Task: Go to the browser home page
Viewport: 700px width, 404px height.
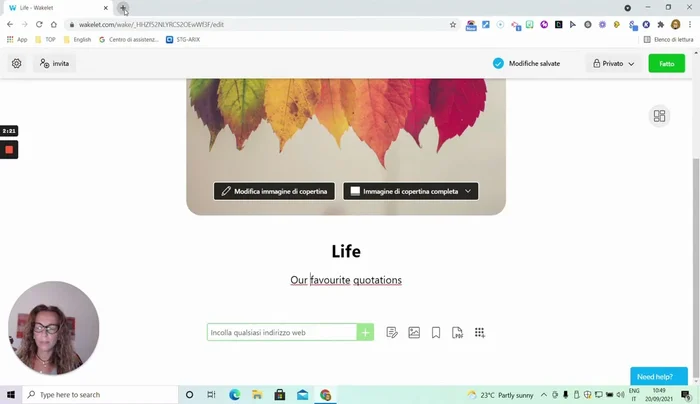Action: point(54,25)
